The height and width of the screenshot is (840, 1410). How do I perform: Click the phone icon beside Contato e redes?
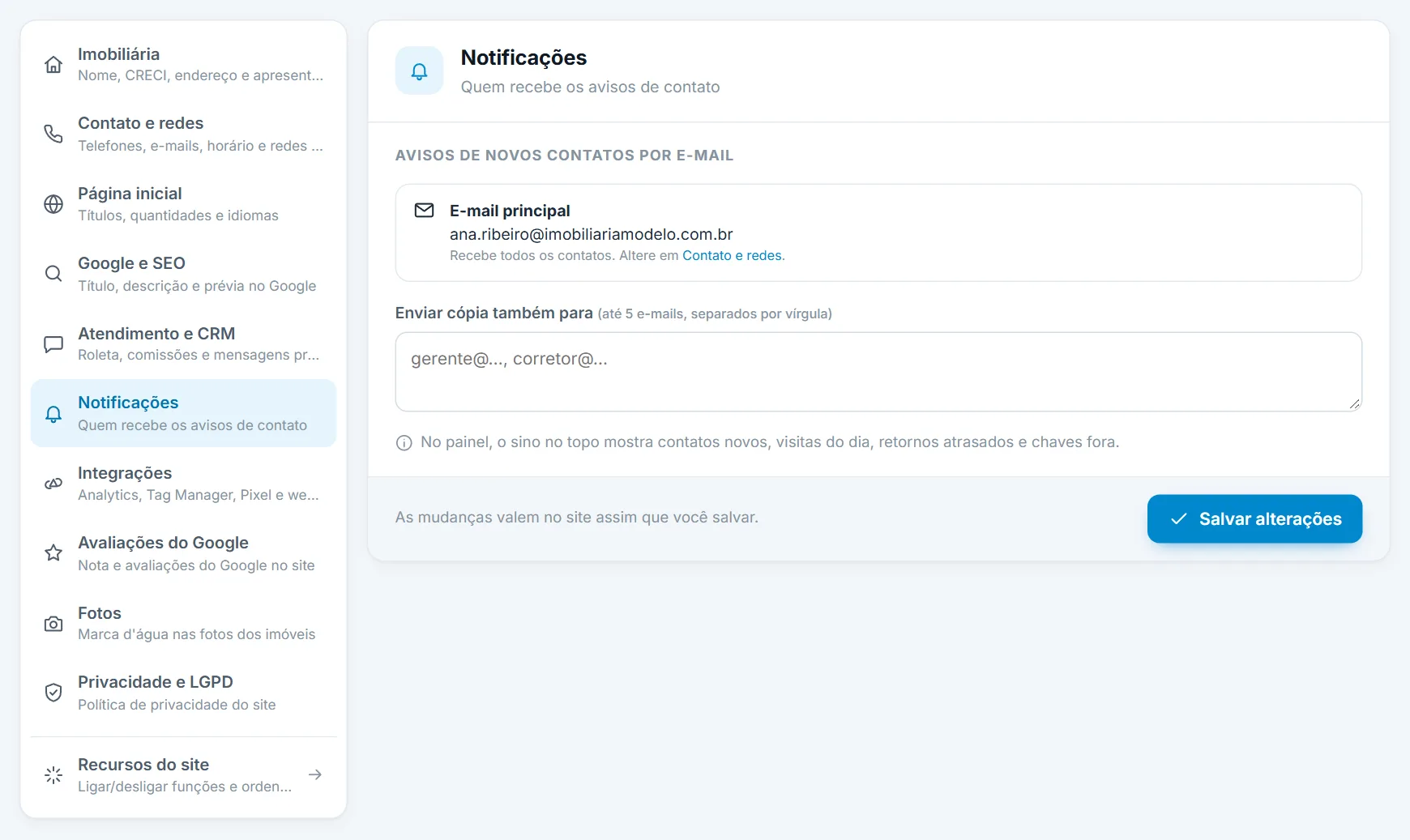53,134
